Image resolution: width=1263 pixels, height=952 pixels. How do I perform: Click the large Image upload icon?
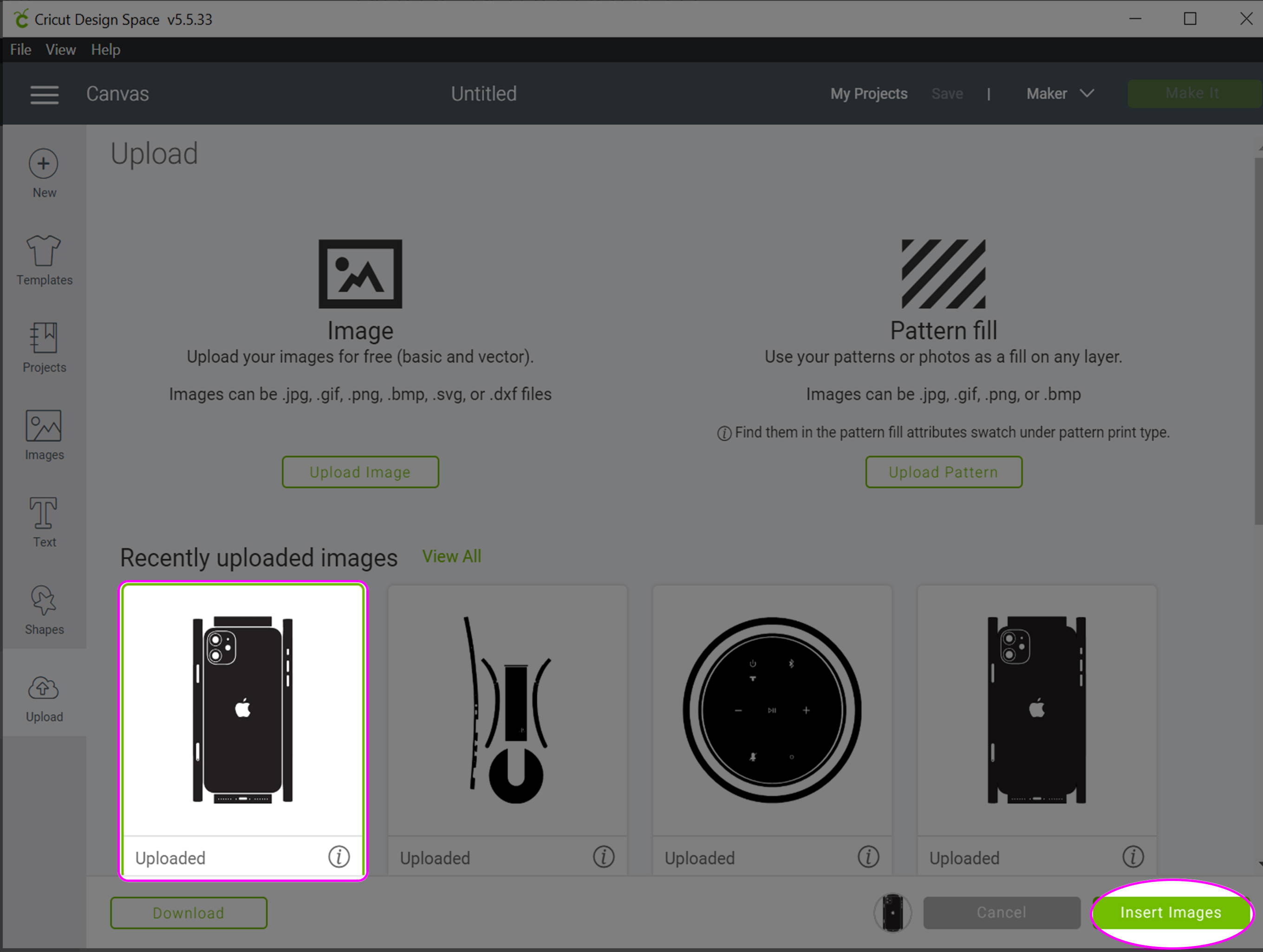point(360,274)
